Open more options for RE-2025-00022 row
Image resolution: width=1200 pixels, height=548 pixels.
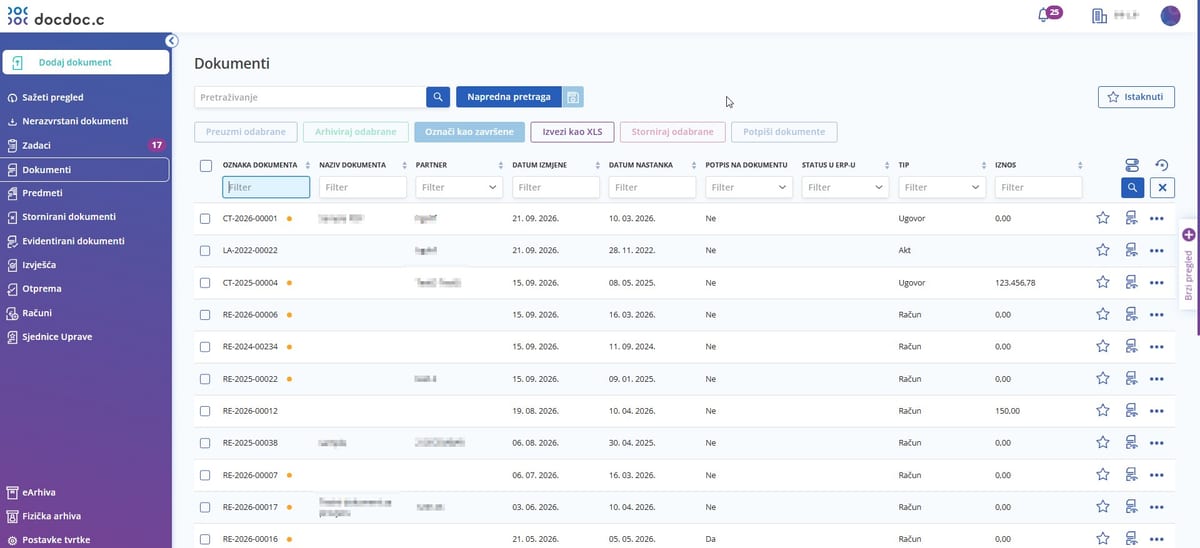coord(1158,378)
